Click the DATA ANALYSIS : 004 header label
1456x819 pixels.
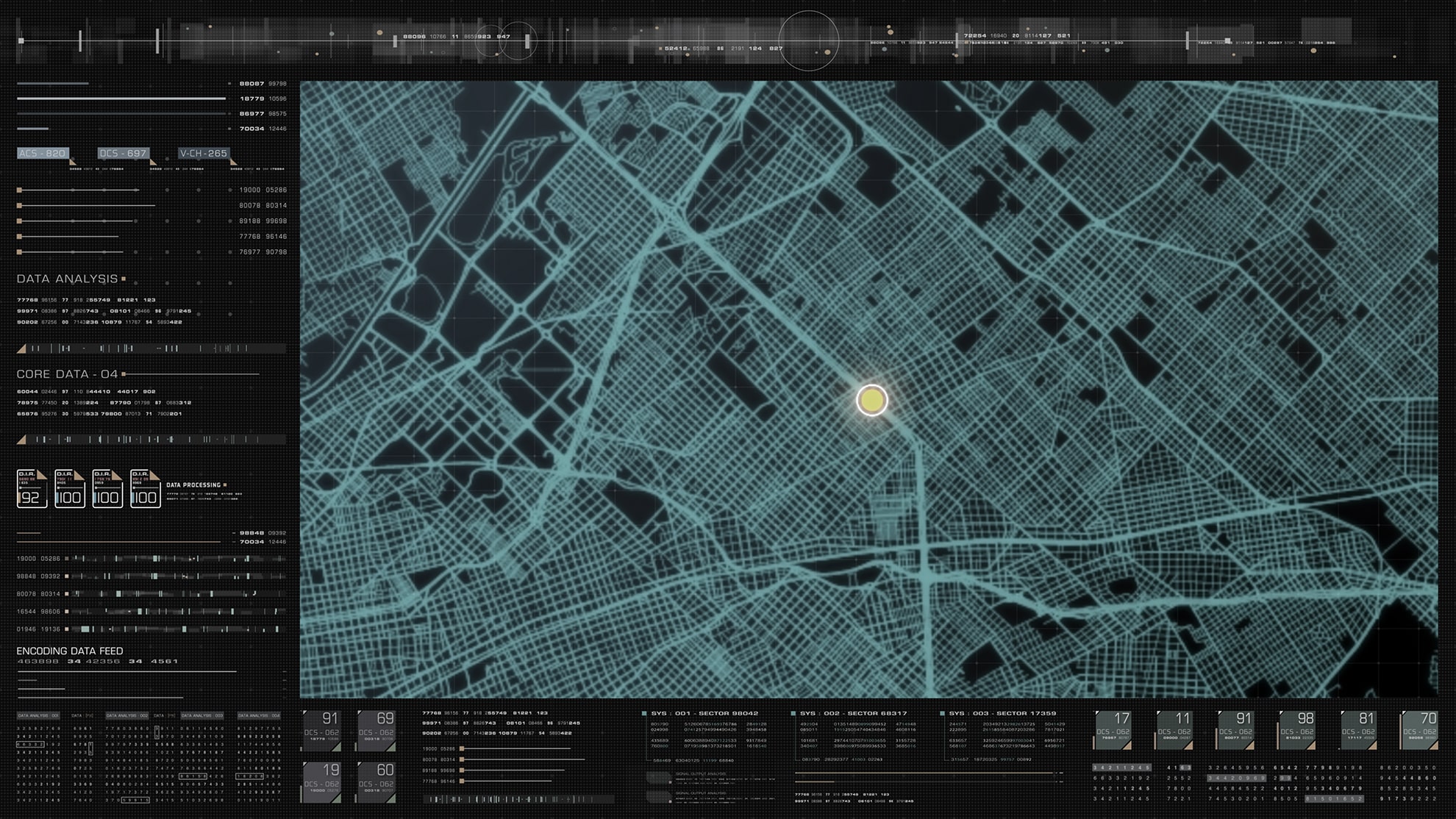pyautogui.click(x=260, y=715)
